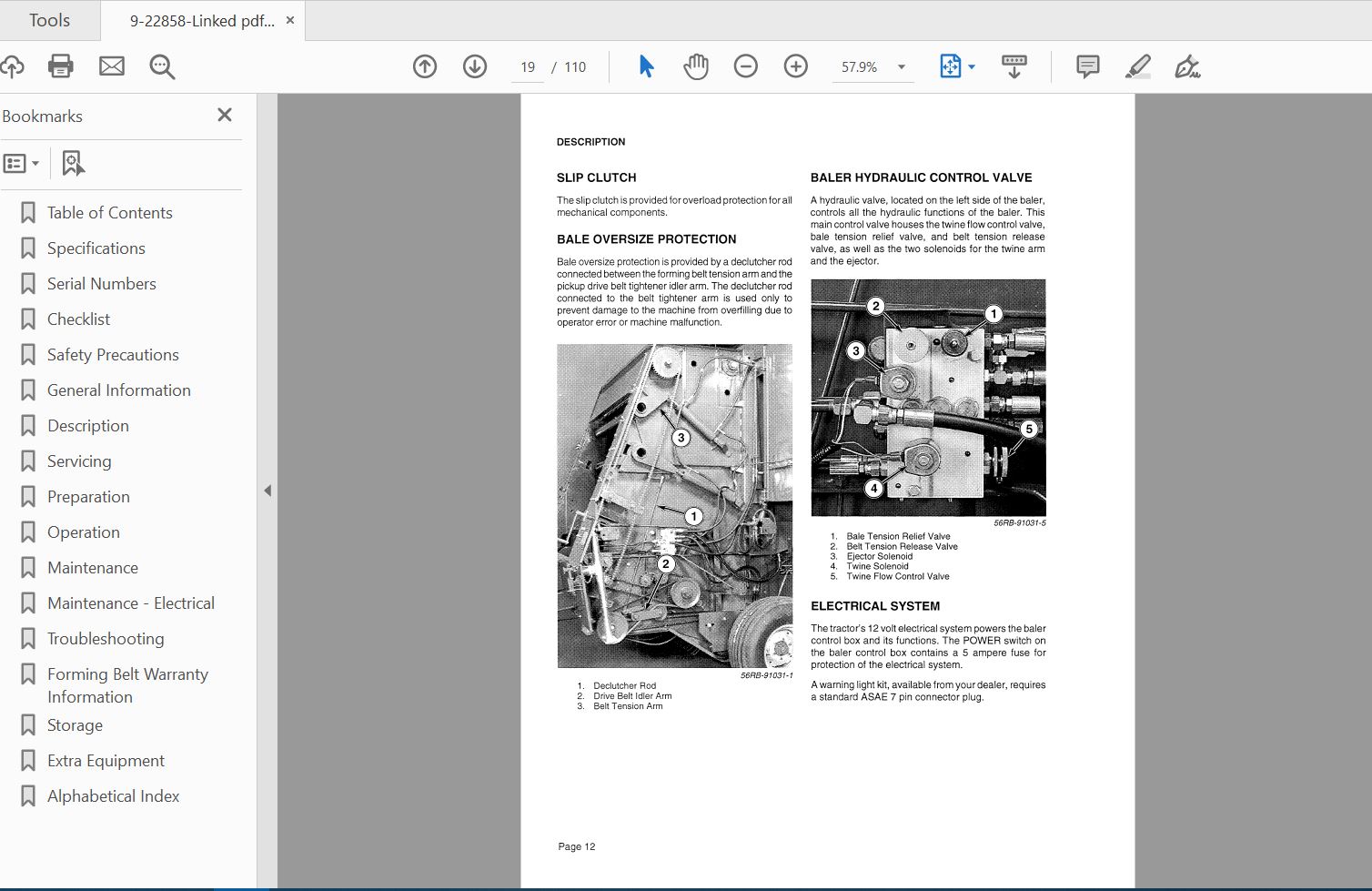Open the find text magnifier tool
The image size is (1372, 891).
[x=162, y=66]
